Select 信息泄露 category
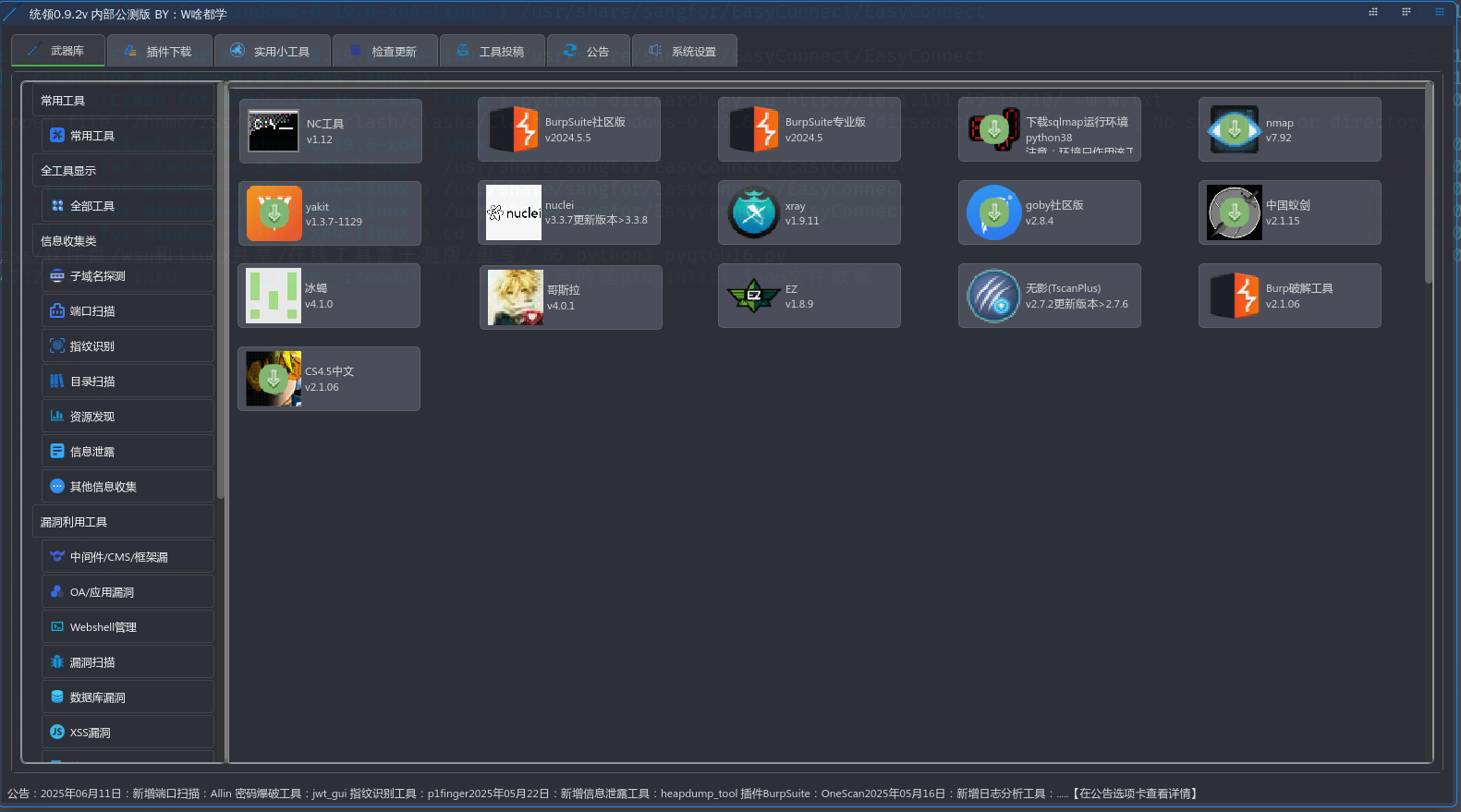Viewport: 1461px width, 812px height. tap(128, 452)
